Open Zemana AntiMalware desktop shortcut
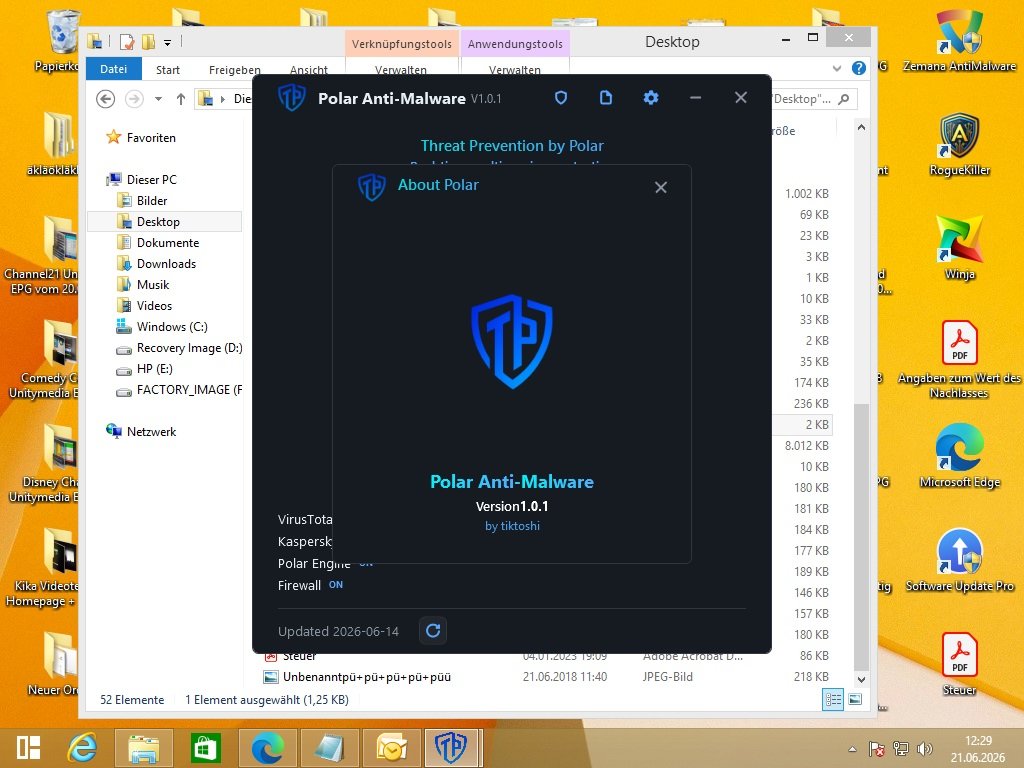1024x768 pixels. [959, 42]
